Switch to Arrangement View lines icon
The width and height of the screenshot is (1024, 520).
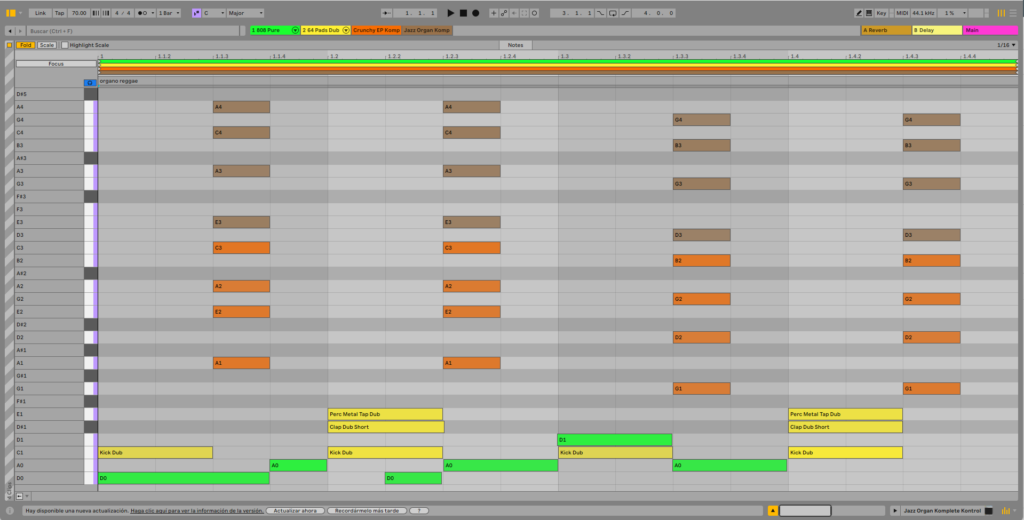pyautogui.click(x=1014, y=13)
